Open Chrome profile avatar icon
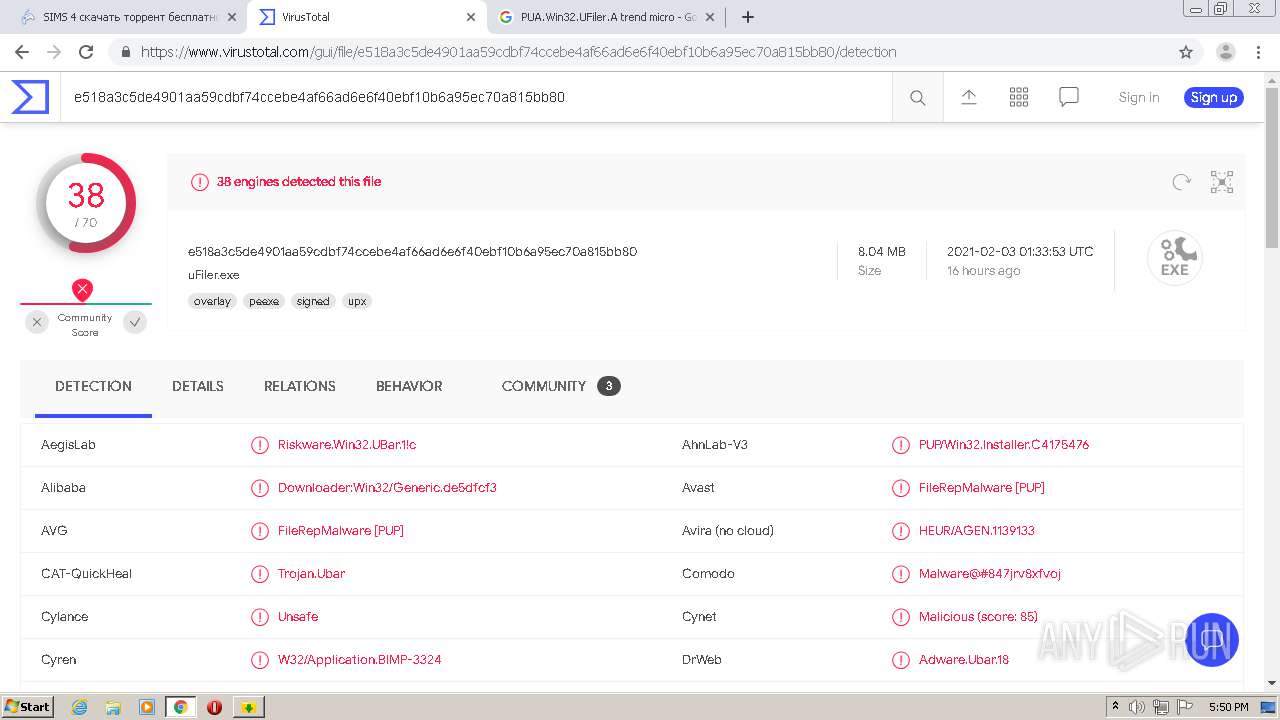 coord(1225,52)
